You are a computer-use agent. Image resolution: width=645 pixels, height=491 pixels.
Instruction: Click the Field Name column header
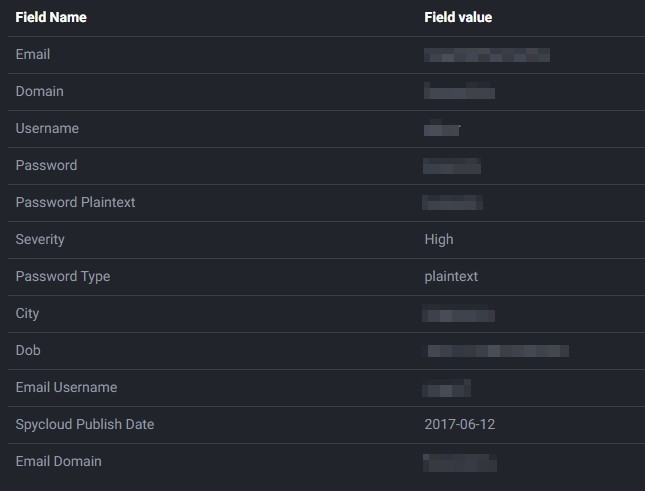click(51, 17)
